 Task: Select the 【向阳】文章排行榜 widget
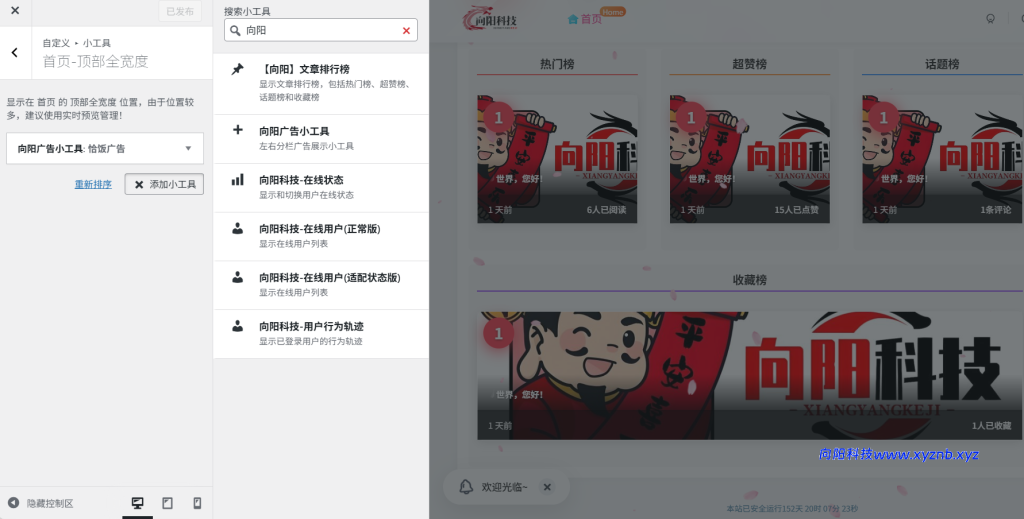[x=321, y=84]
